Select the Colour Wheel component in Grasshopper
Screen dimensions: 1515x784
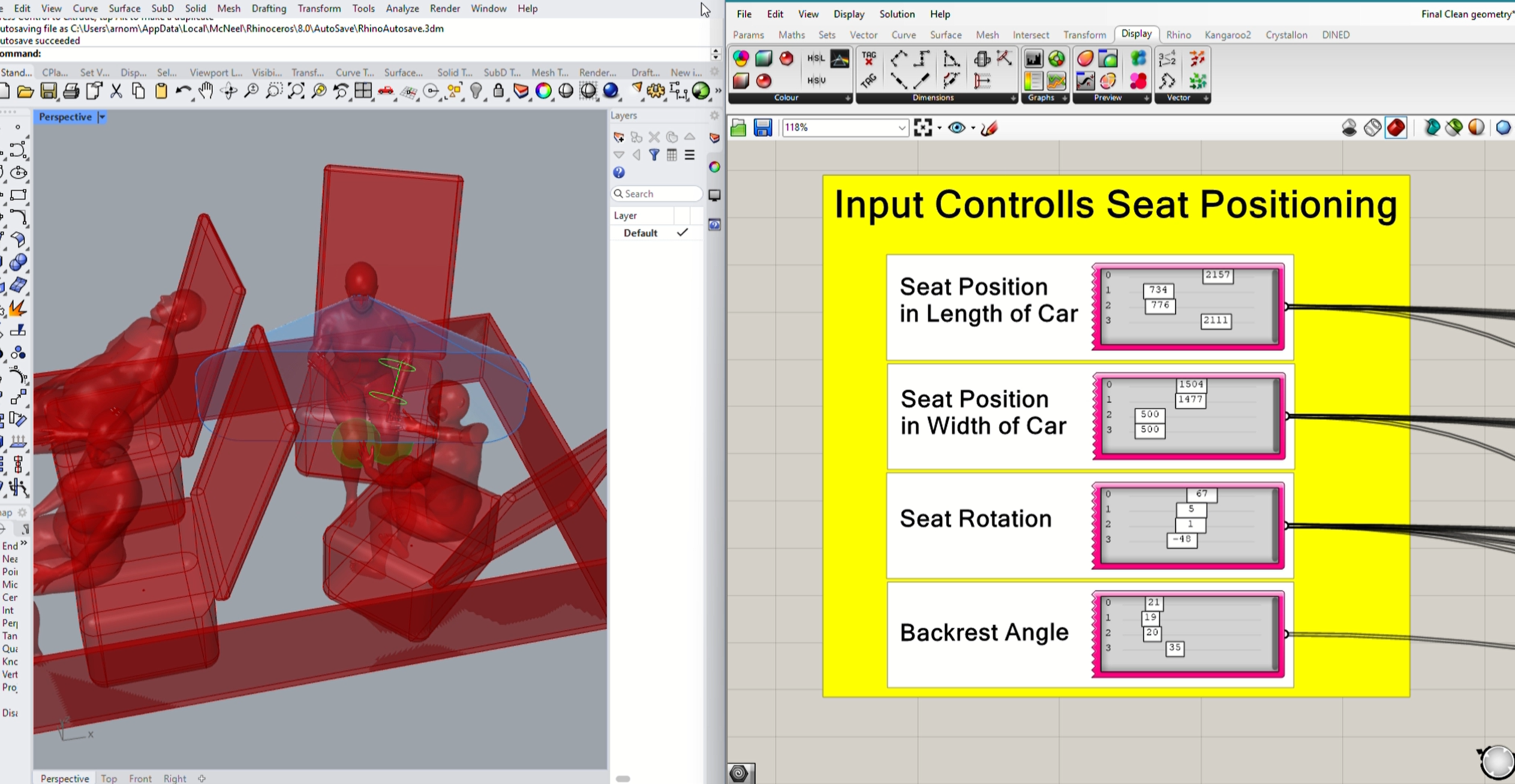tap(741, 58)
